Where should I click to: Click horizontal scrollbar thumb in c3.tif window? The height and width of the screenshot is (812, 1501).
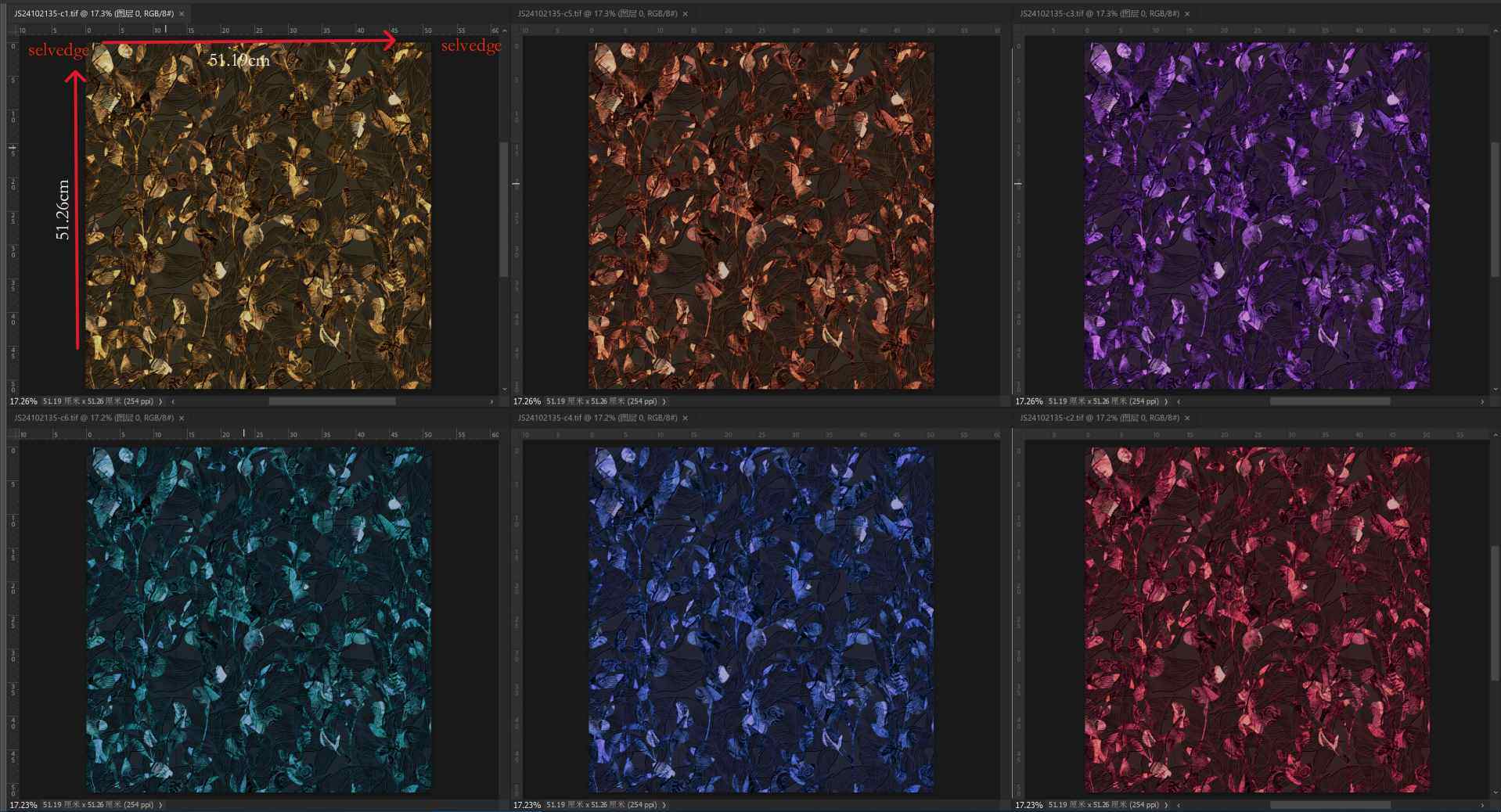[x=1329, y=401]
